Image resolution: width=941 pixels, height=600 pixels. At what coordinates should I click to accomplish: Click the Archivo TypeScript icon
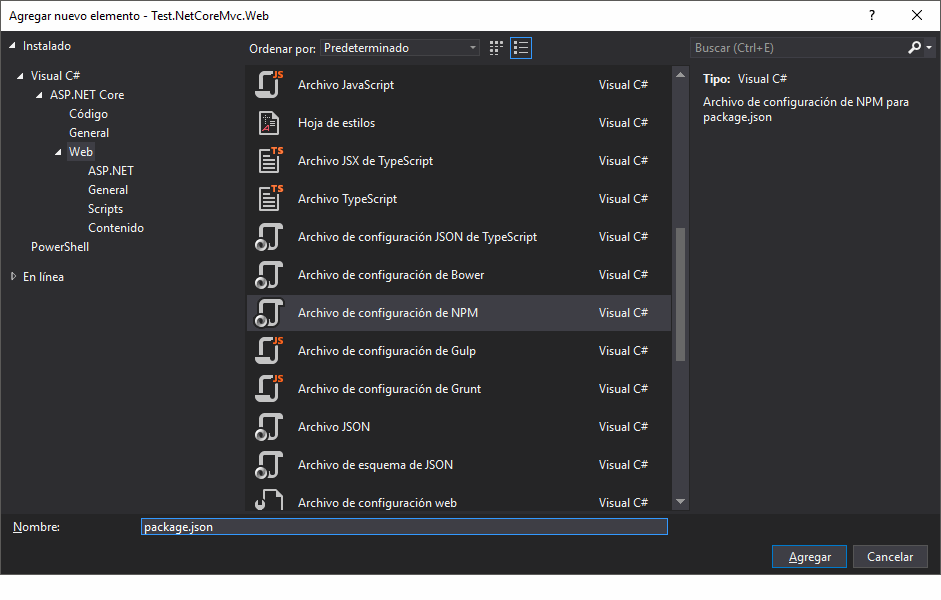click(270, 199)
